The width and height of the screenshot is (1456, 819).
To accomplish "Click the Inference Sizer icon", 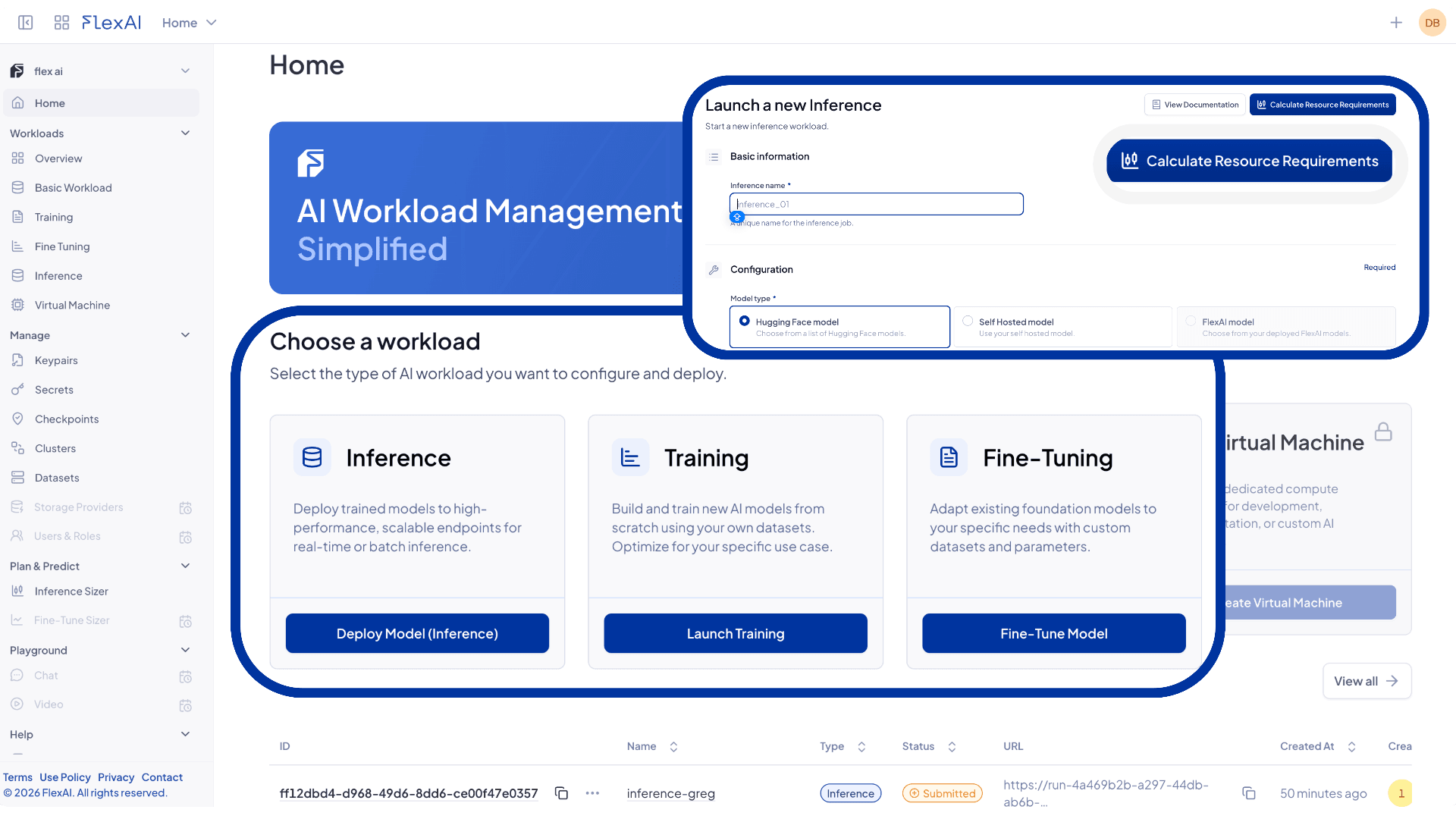I will 17,591.
